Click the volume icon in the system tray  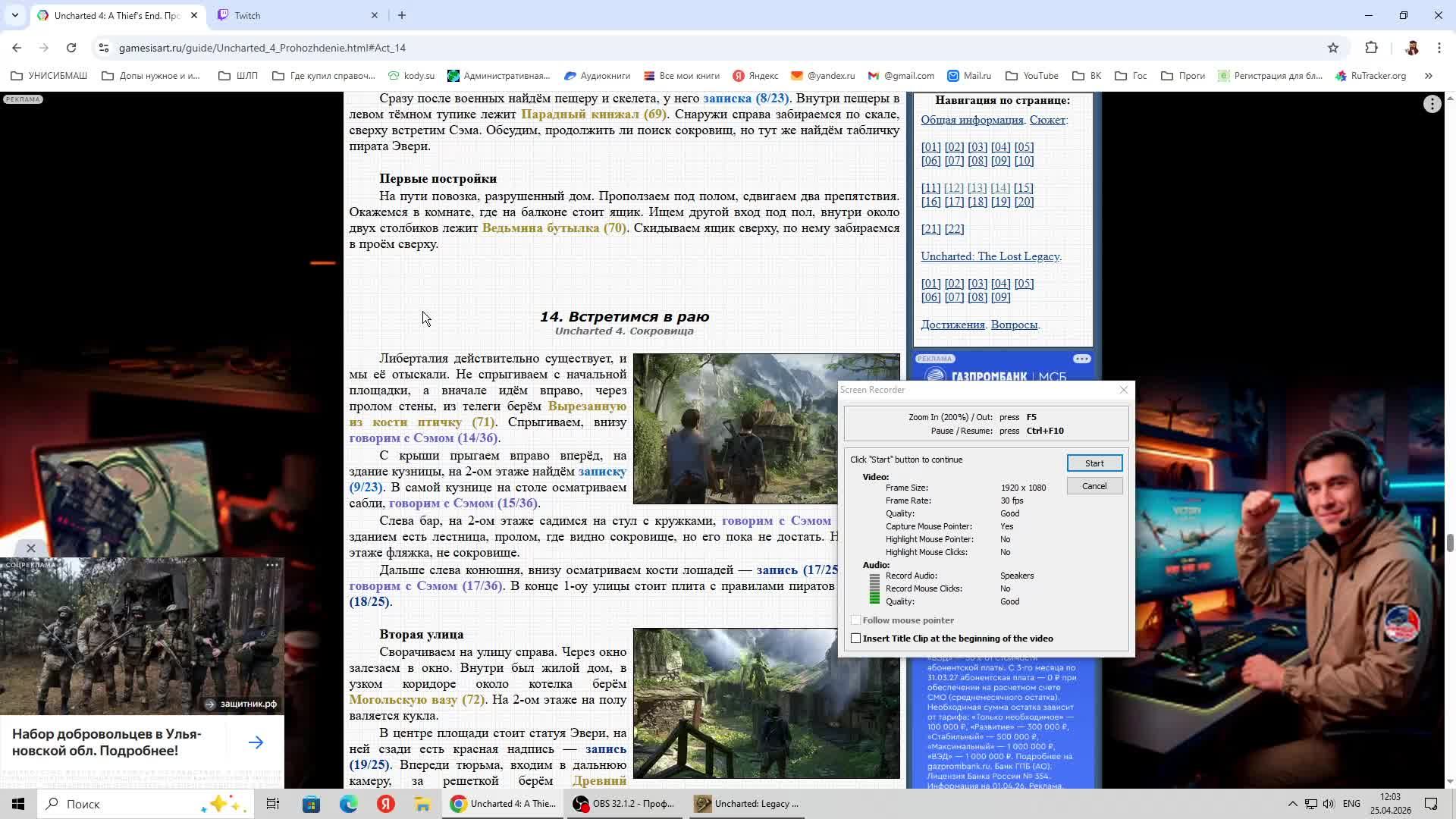(x=1329, y=804)
